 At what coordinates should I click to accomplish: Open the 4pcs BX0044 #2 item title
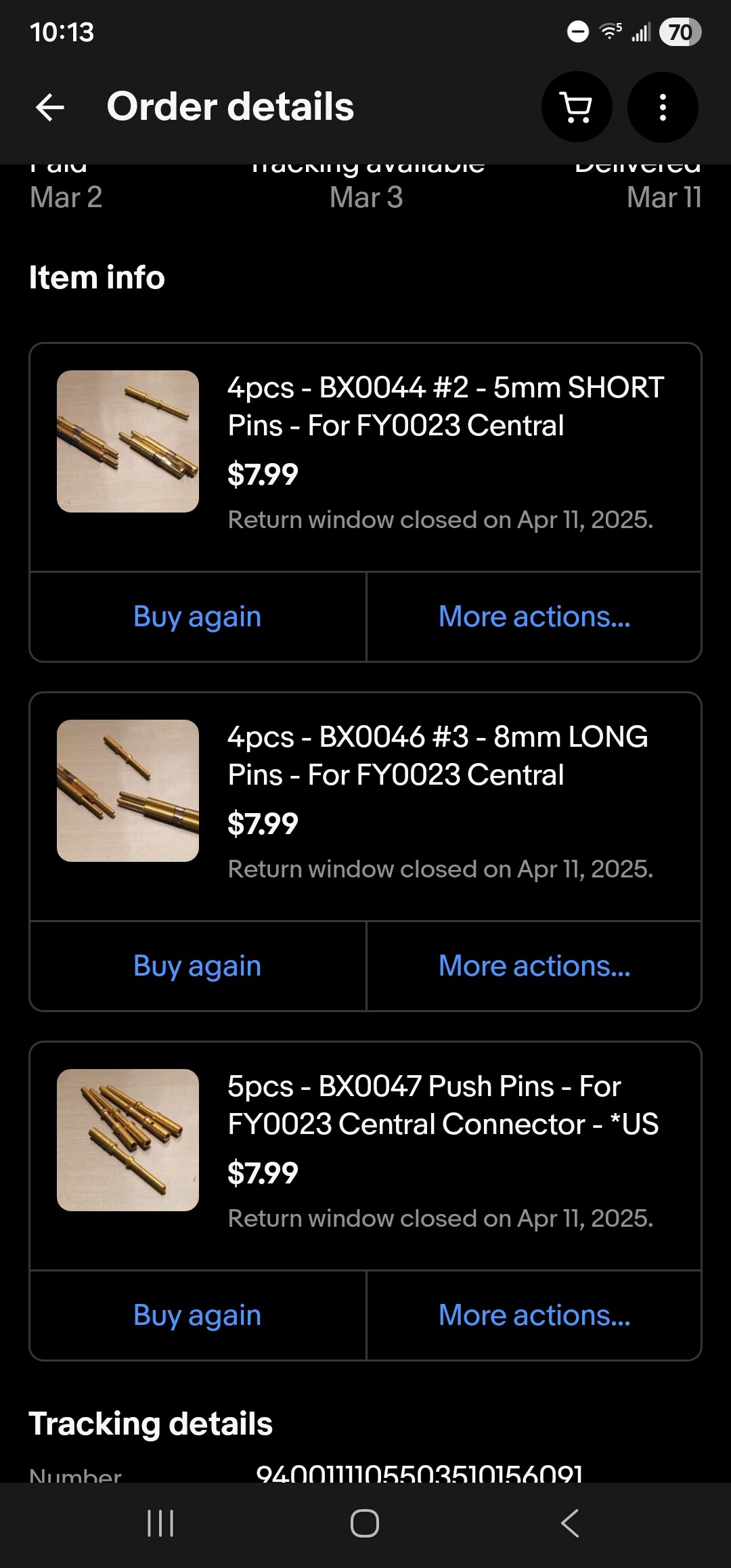coord(445,406)
